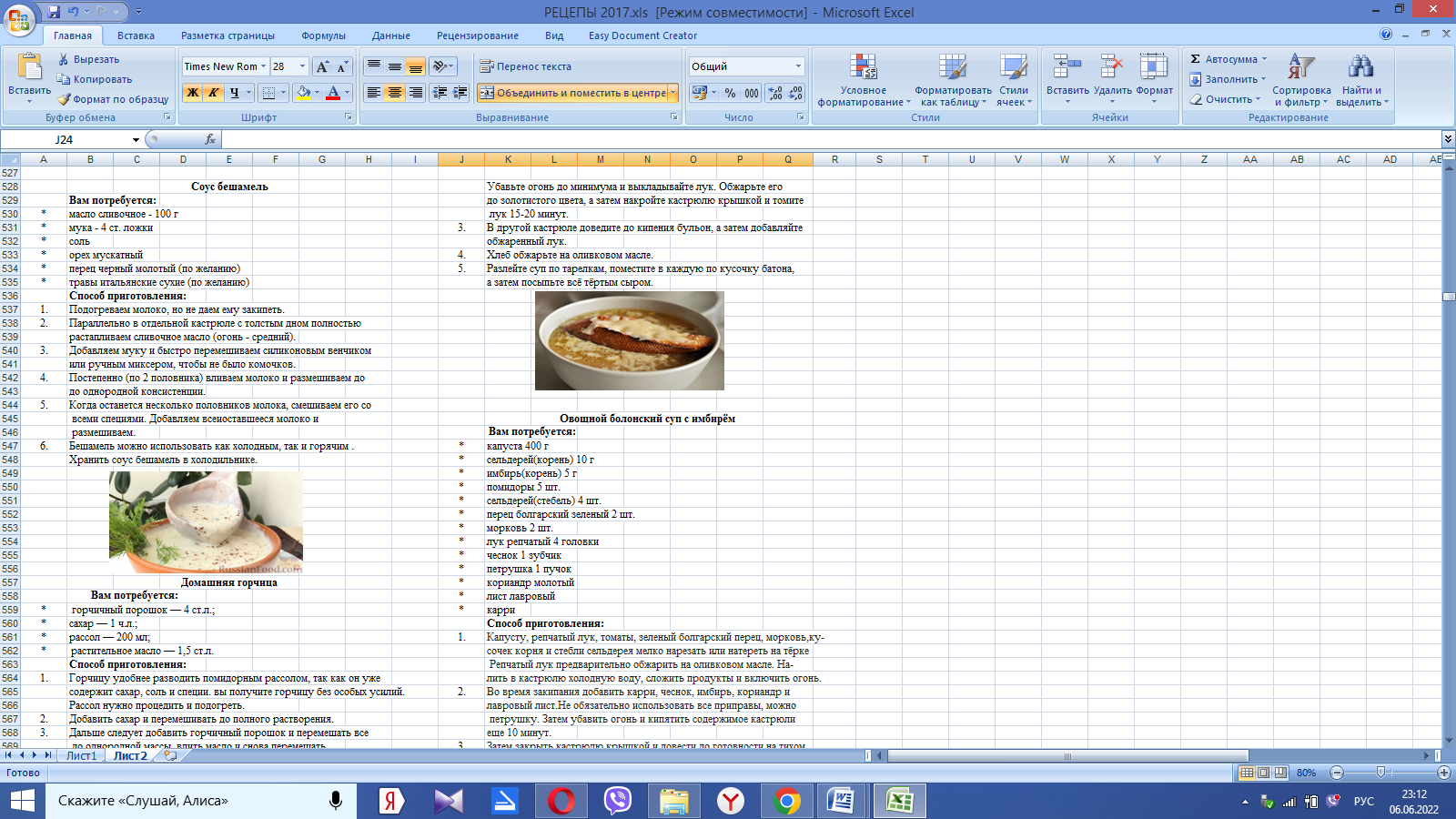Click the AutoSum sigma icon
The height and width of the screenshot is (819, 1456).
[1196, 59]
